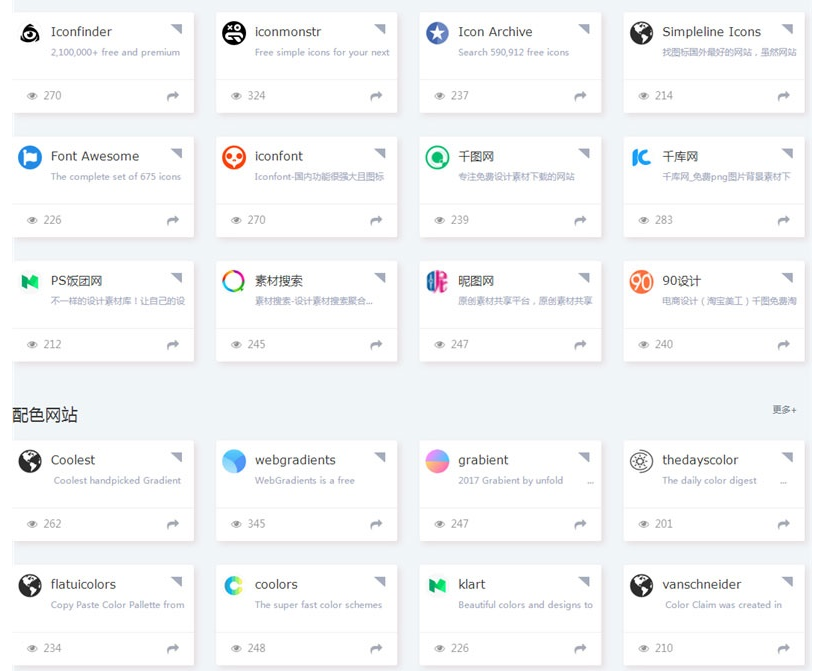Select the iconfont red logo

coord(233,156)
